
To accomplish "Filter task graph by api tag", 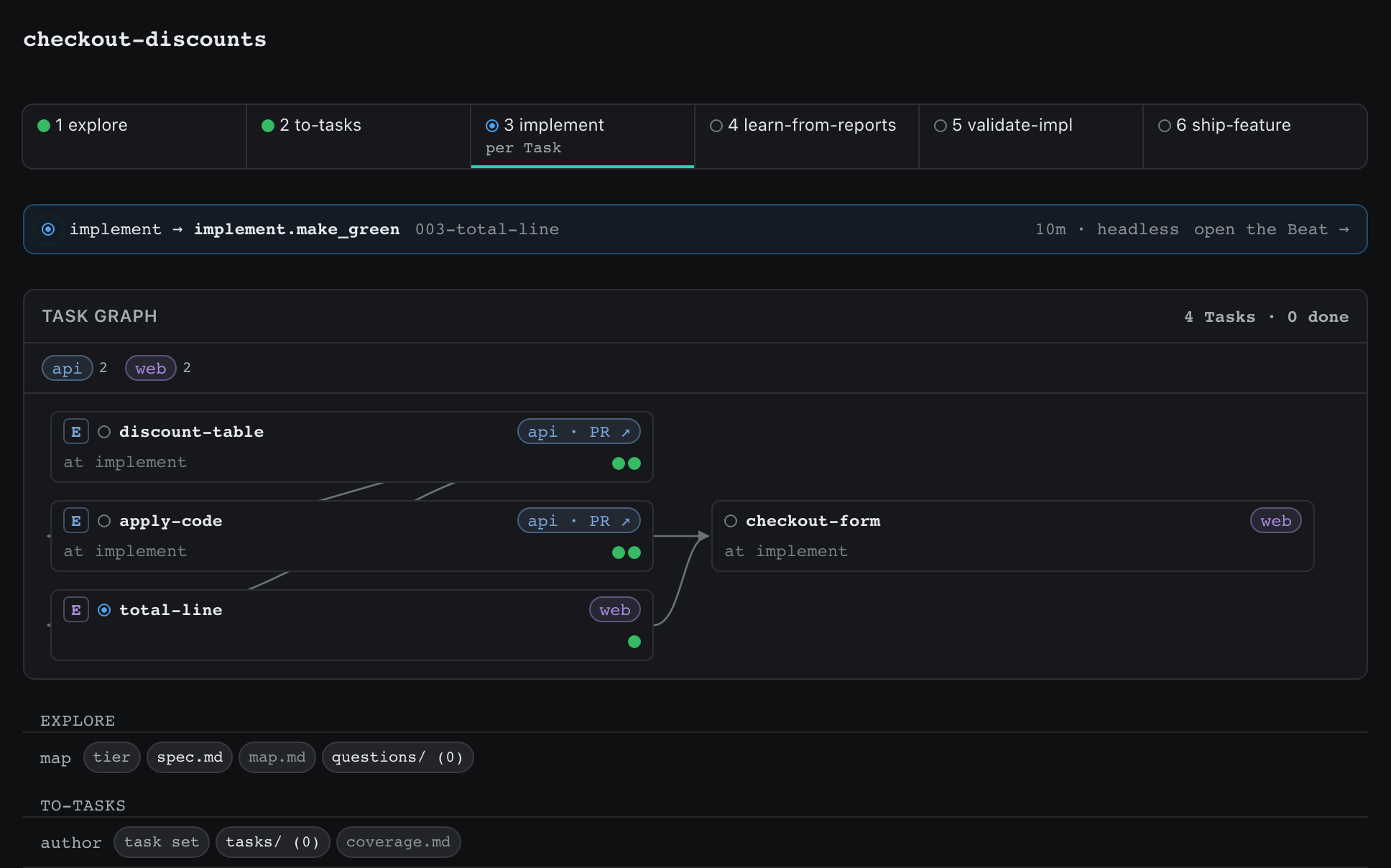I will (x=68, y=369).
